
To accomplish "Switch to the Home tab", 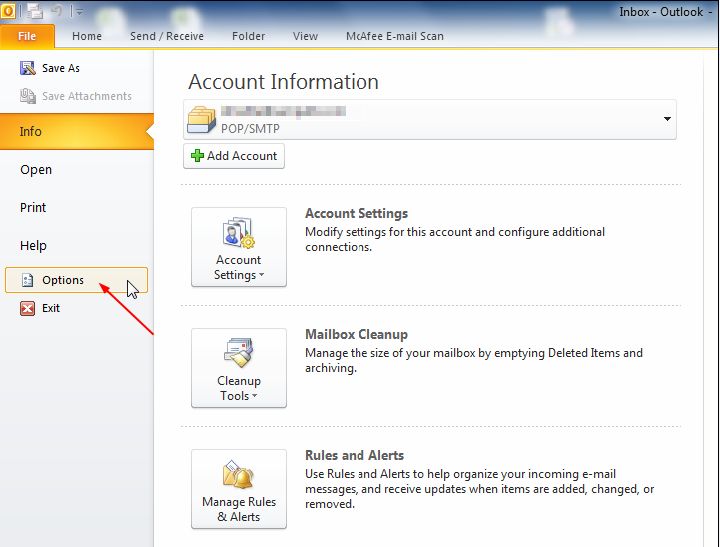I will coord(87,36).
